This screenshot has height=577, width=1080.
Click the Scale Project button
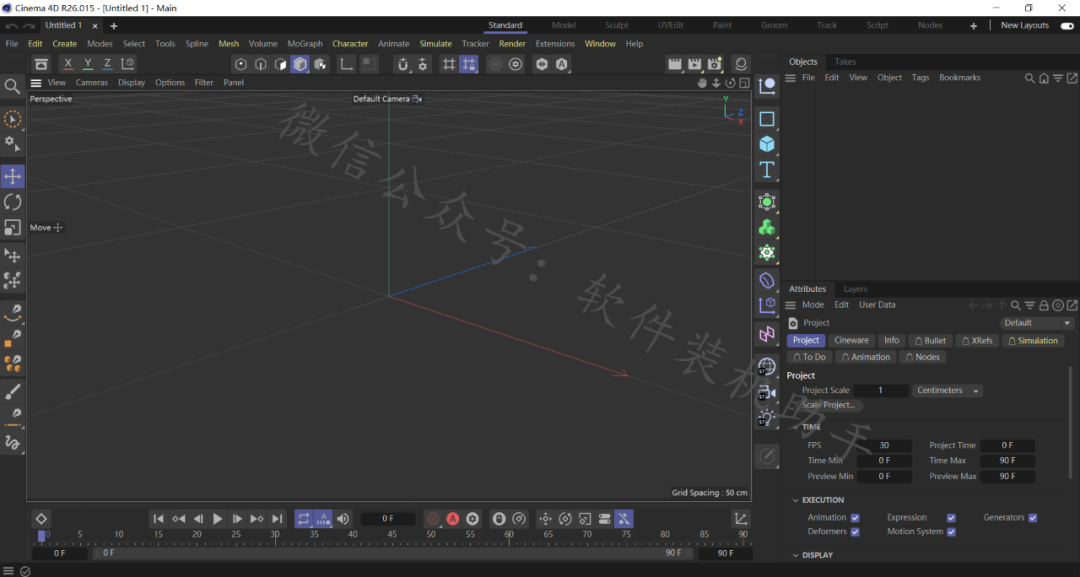829,405
